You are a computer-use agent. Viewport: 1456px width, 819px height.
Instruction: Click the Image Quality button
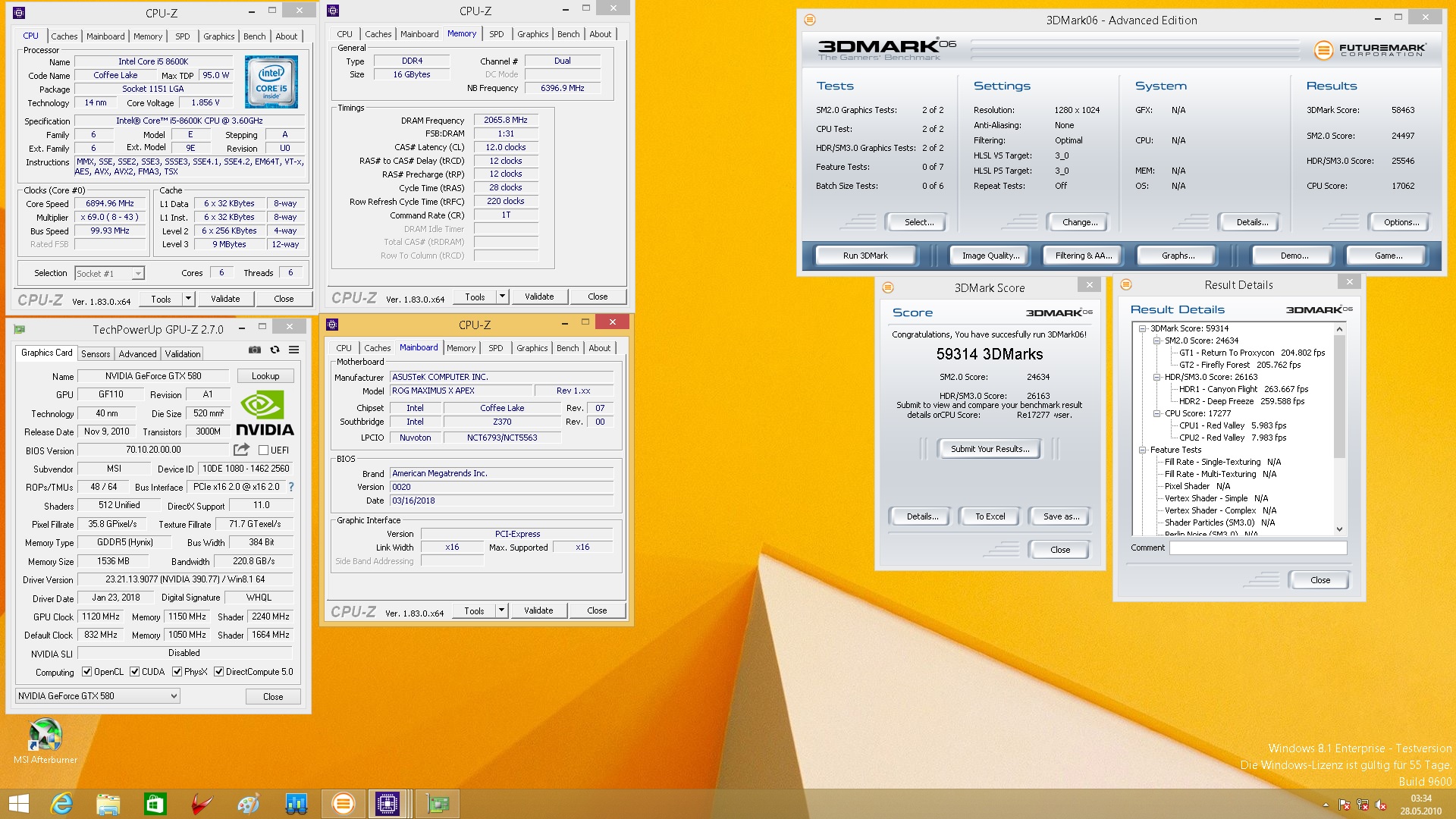(990, 256)
